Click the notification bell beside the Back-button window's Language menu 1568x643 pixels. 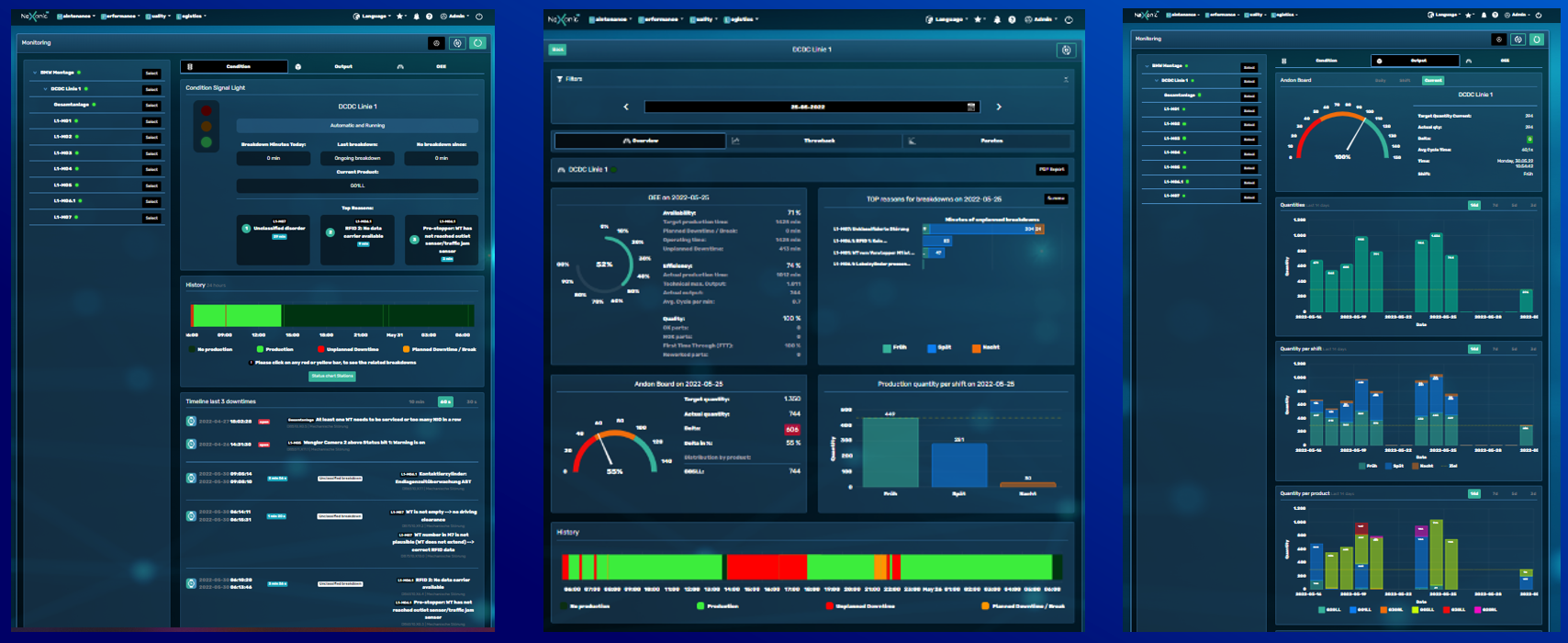pos(997,19)
